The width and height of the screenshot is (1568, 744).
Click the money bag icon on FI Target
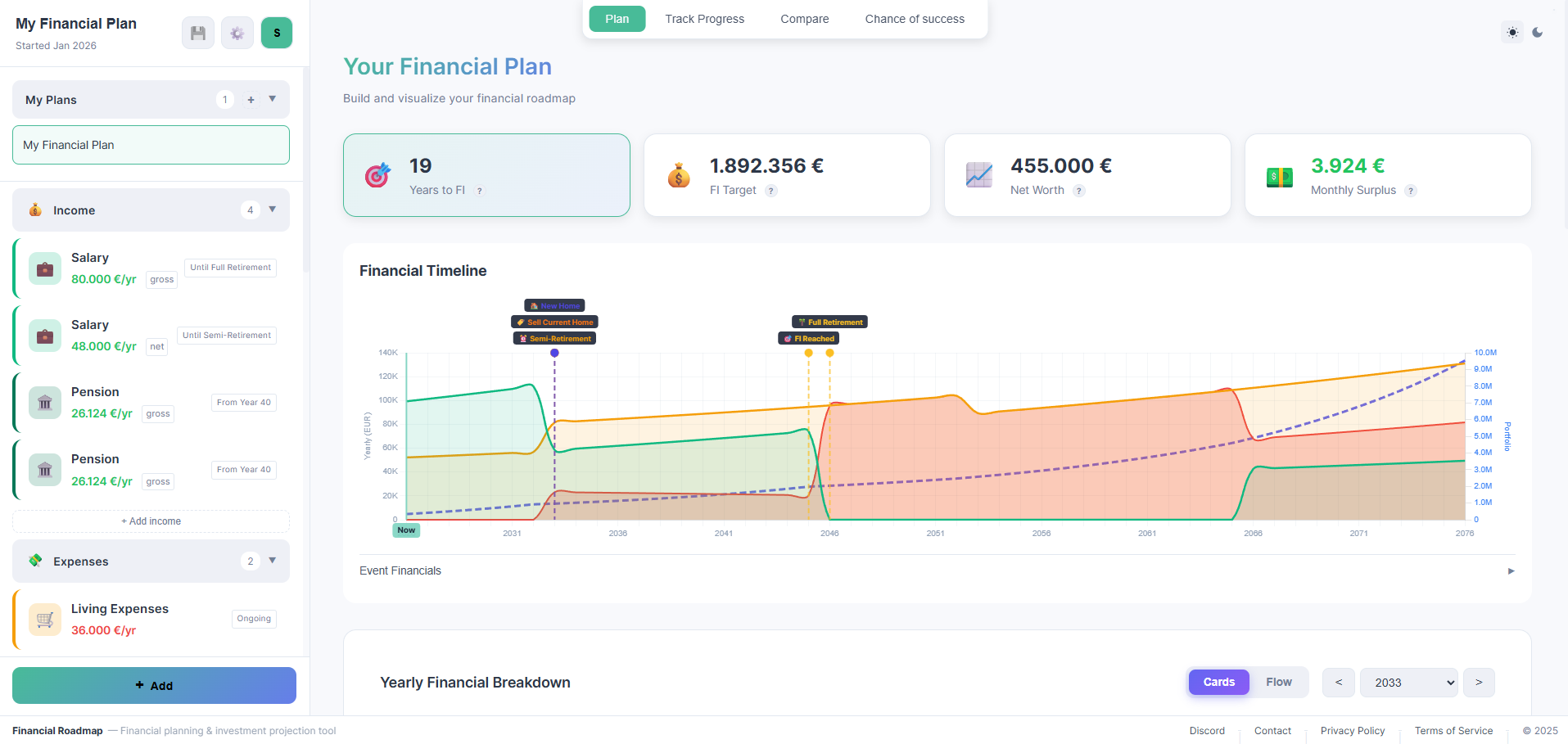point(678,174)
